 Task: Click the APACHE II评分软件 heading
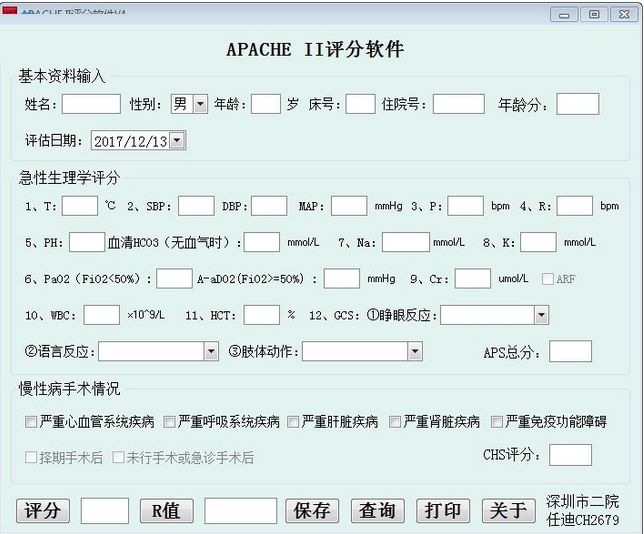315,50
